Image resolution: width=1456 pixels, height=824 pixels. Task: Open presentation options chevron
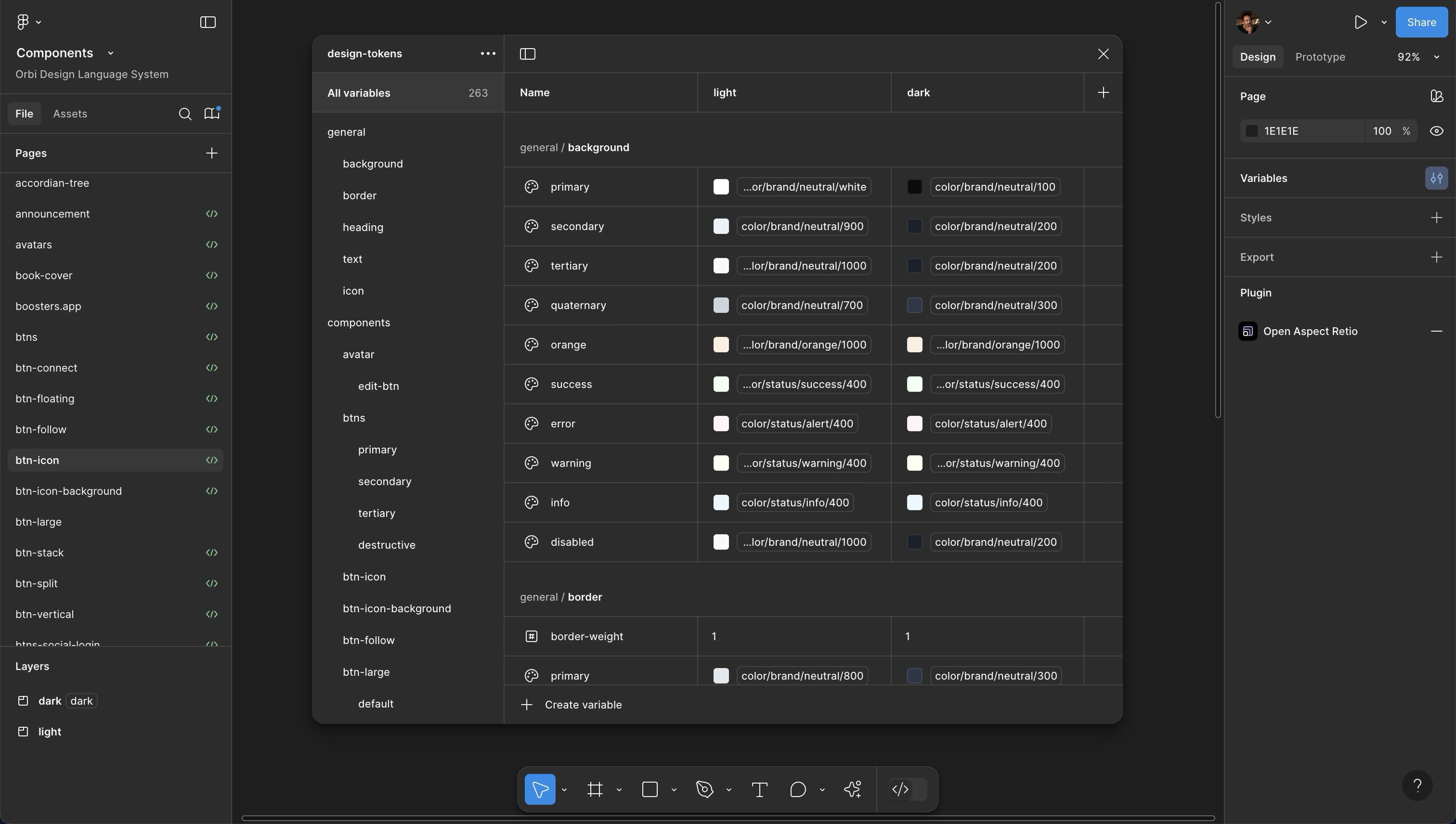click(x=1384, y=22)
